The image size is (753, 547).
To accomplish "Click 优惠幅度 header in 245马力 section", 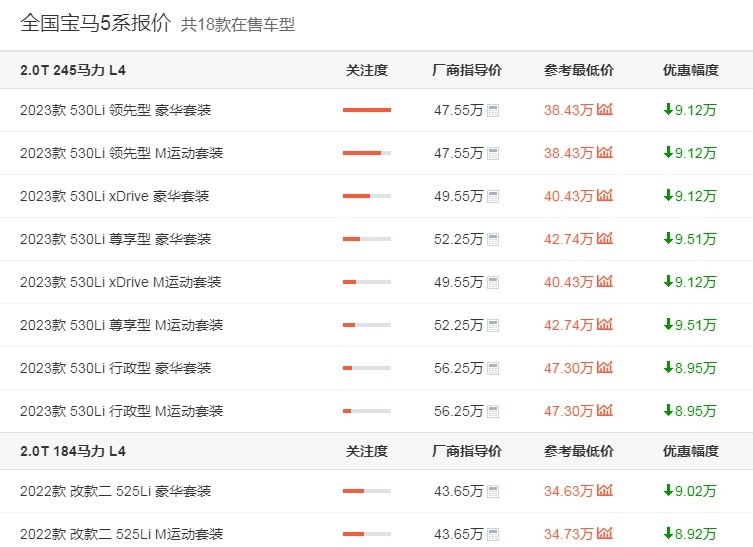I will coord(691,71).
